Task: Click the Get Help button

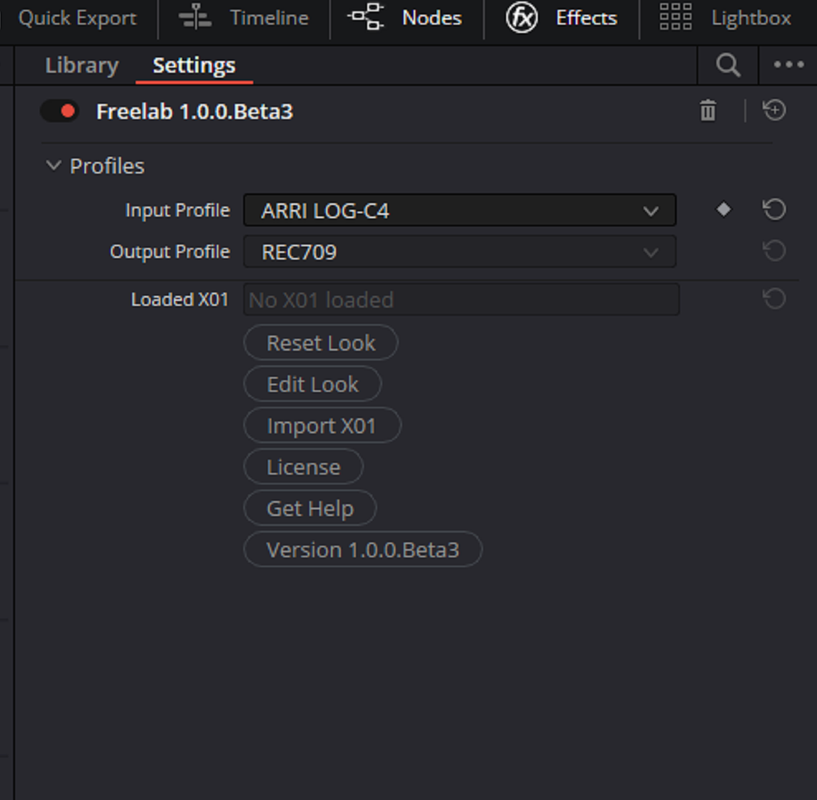Action: [x=310, y=508]
